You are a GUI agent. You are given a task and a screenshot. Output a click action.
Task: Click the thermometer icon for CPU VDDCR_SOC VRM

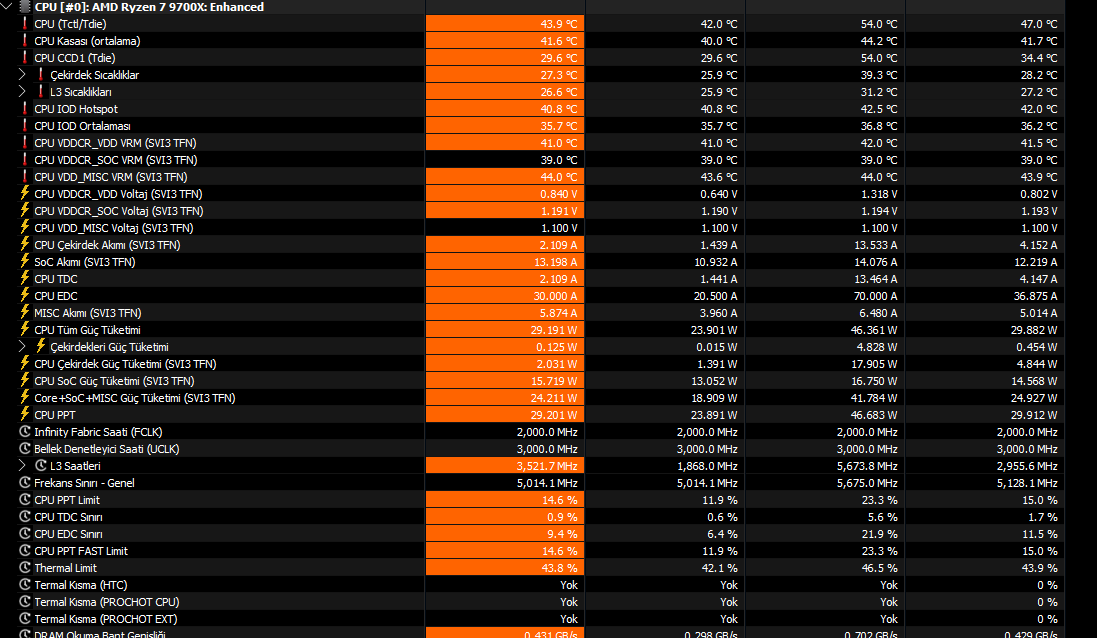click(x=25, y=159)
